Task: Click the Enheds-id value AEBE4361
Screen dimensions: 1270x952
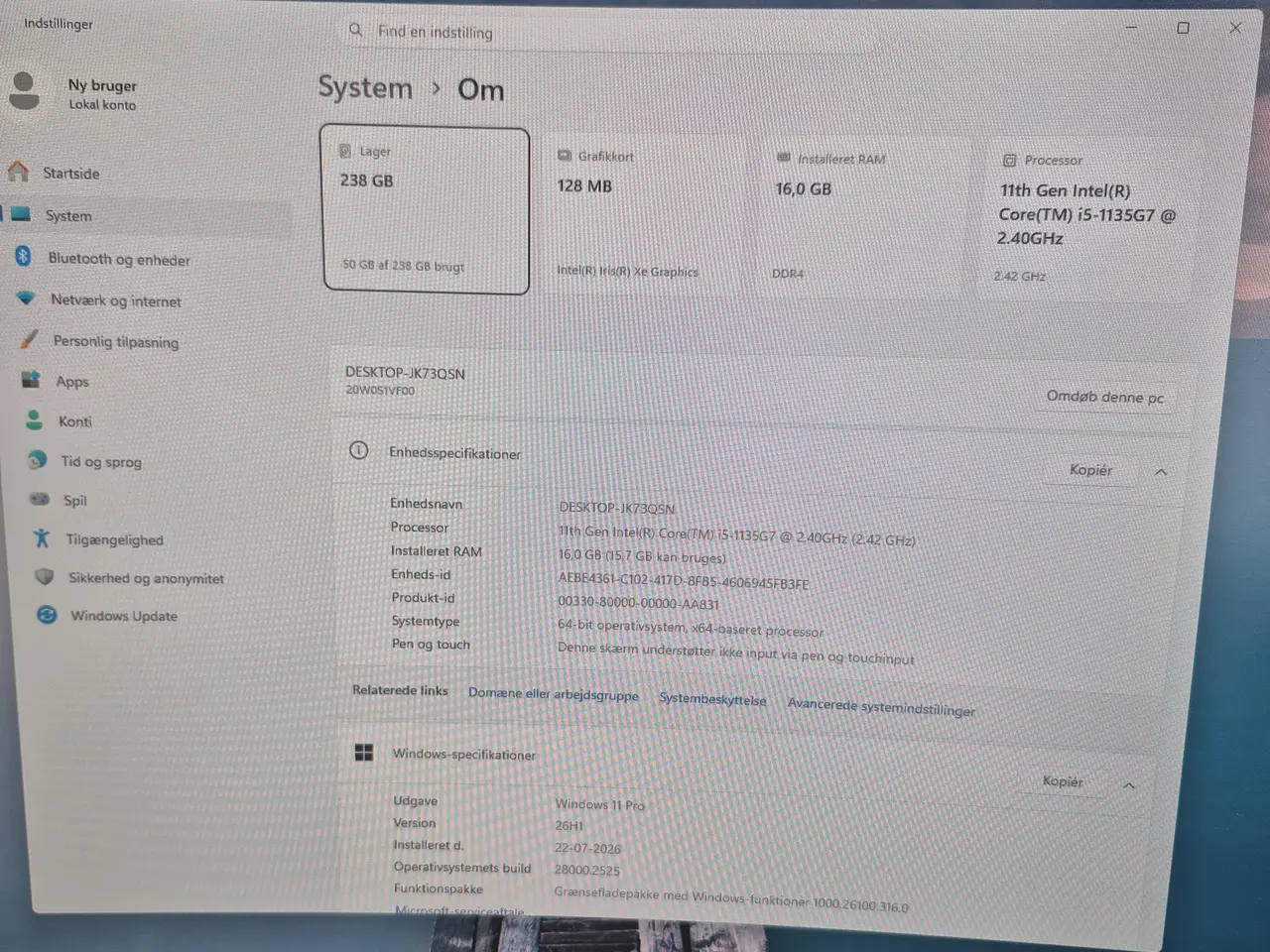Action: point(683,581)
